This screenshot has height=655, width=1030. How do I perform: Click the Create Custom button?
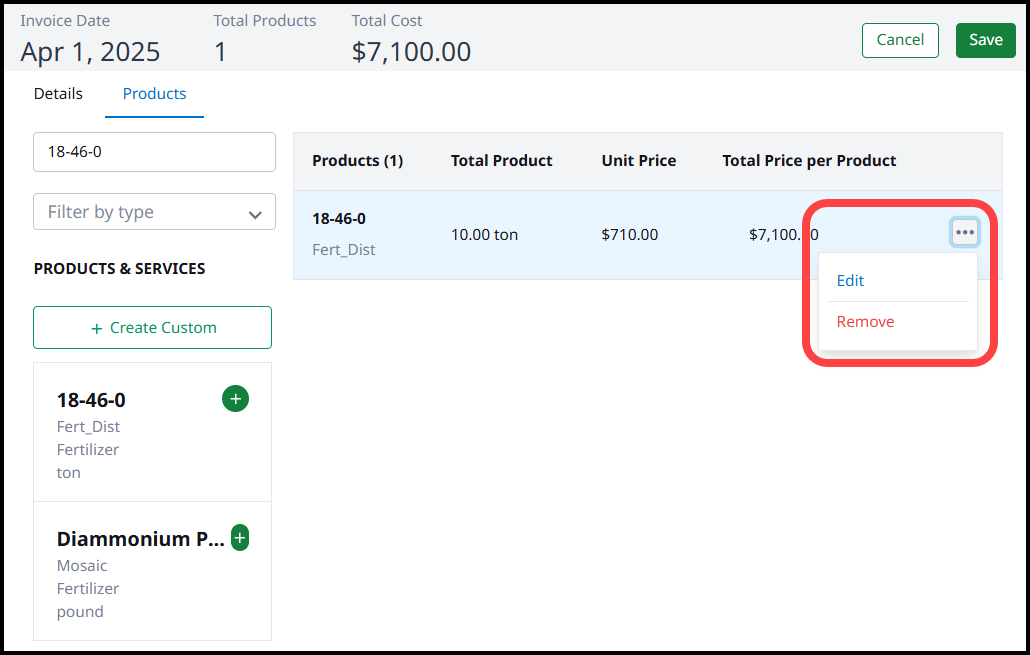(x=153, y=328)
